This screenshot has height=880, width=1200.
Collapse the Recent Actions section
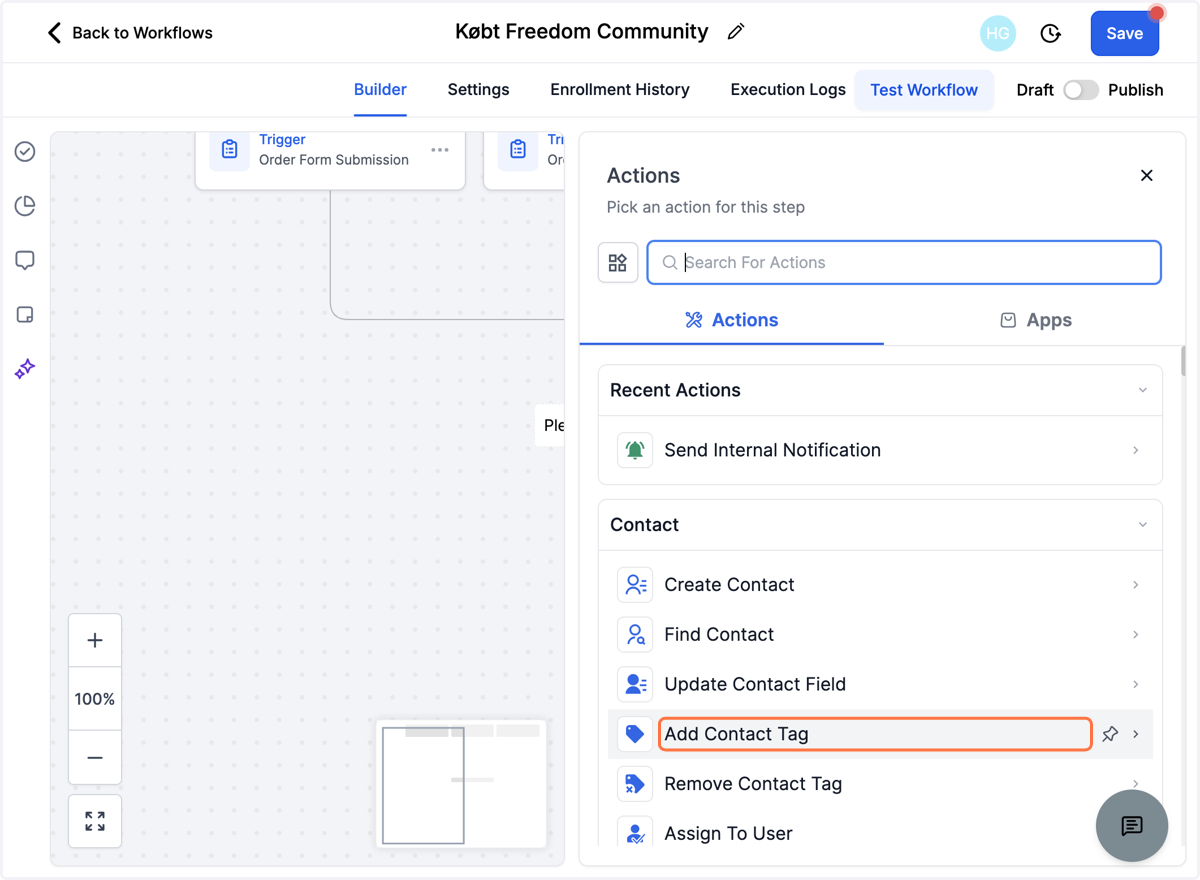pos(1143,390)
